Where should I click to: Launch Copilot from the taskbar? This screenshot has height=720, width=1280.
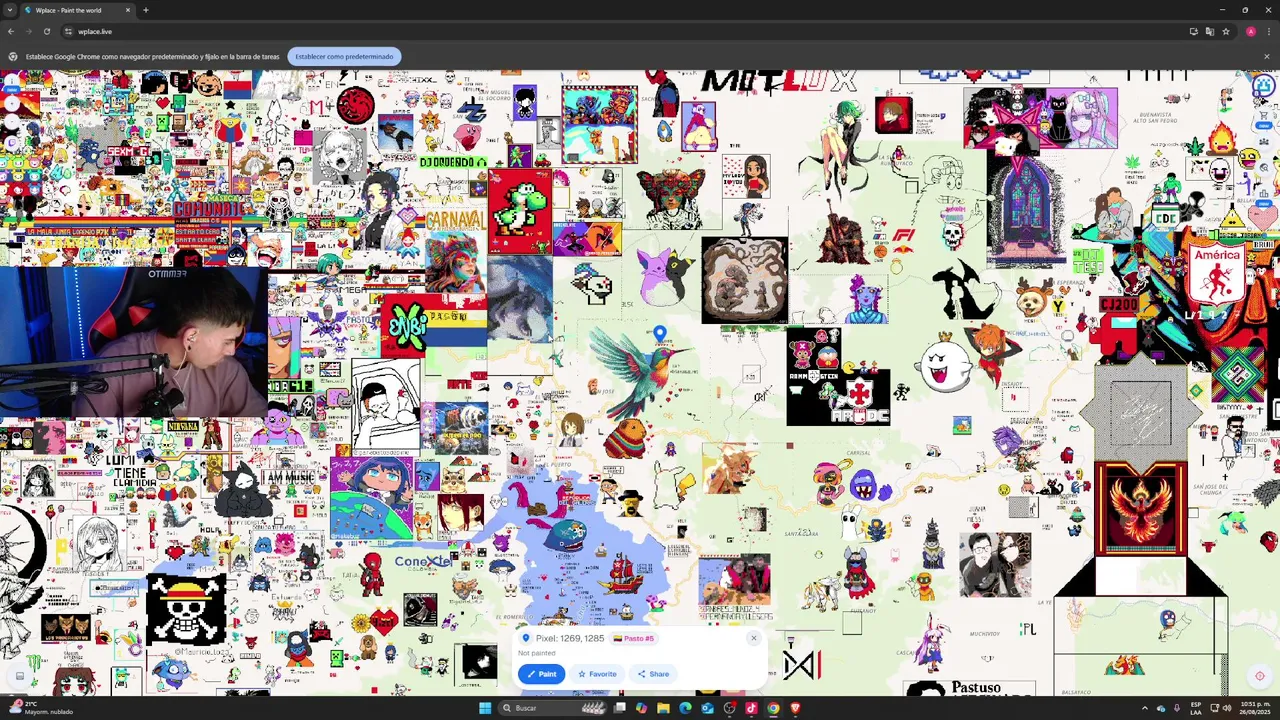tap(641, 708)
